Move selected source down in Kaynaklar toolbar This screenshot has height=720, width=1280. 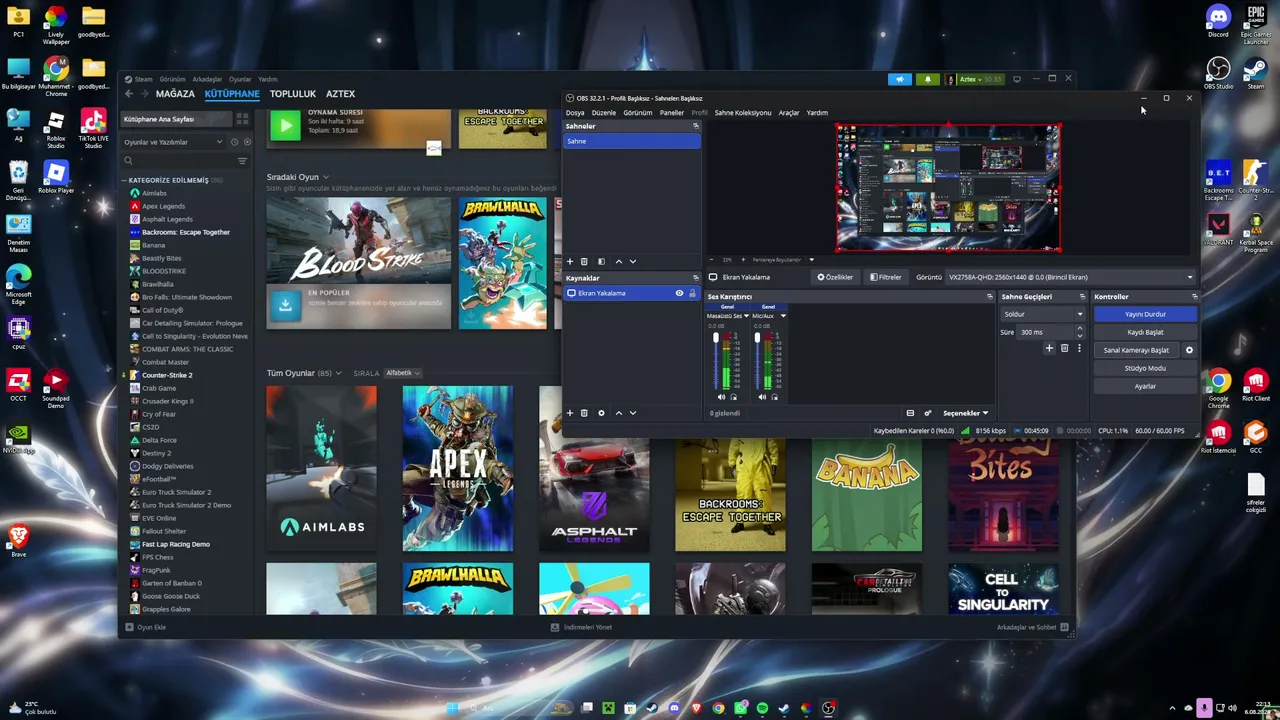coord(632,413)
